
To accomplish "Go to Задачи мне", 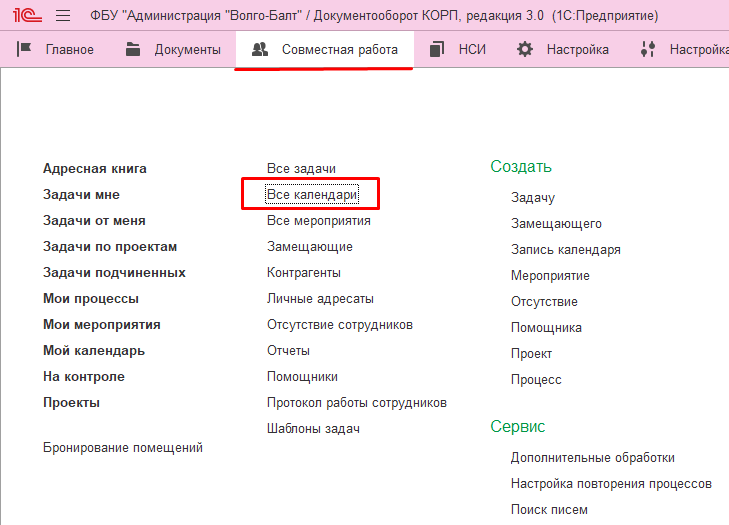I will tap(82, 195).
